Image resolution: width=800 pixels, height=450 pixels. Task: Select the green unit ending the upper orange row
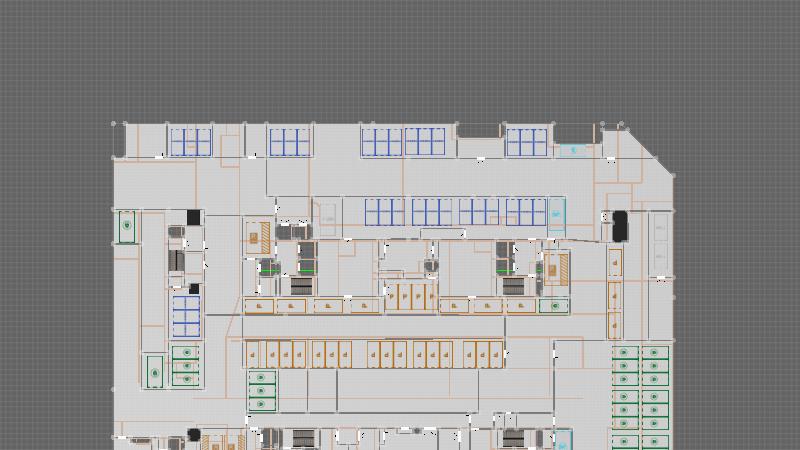(x=554, y=306)
